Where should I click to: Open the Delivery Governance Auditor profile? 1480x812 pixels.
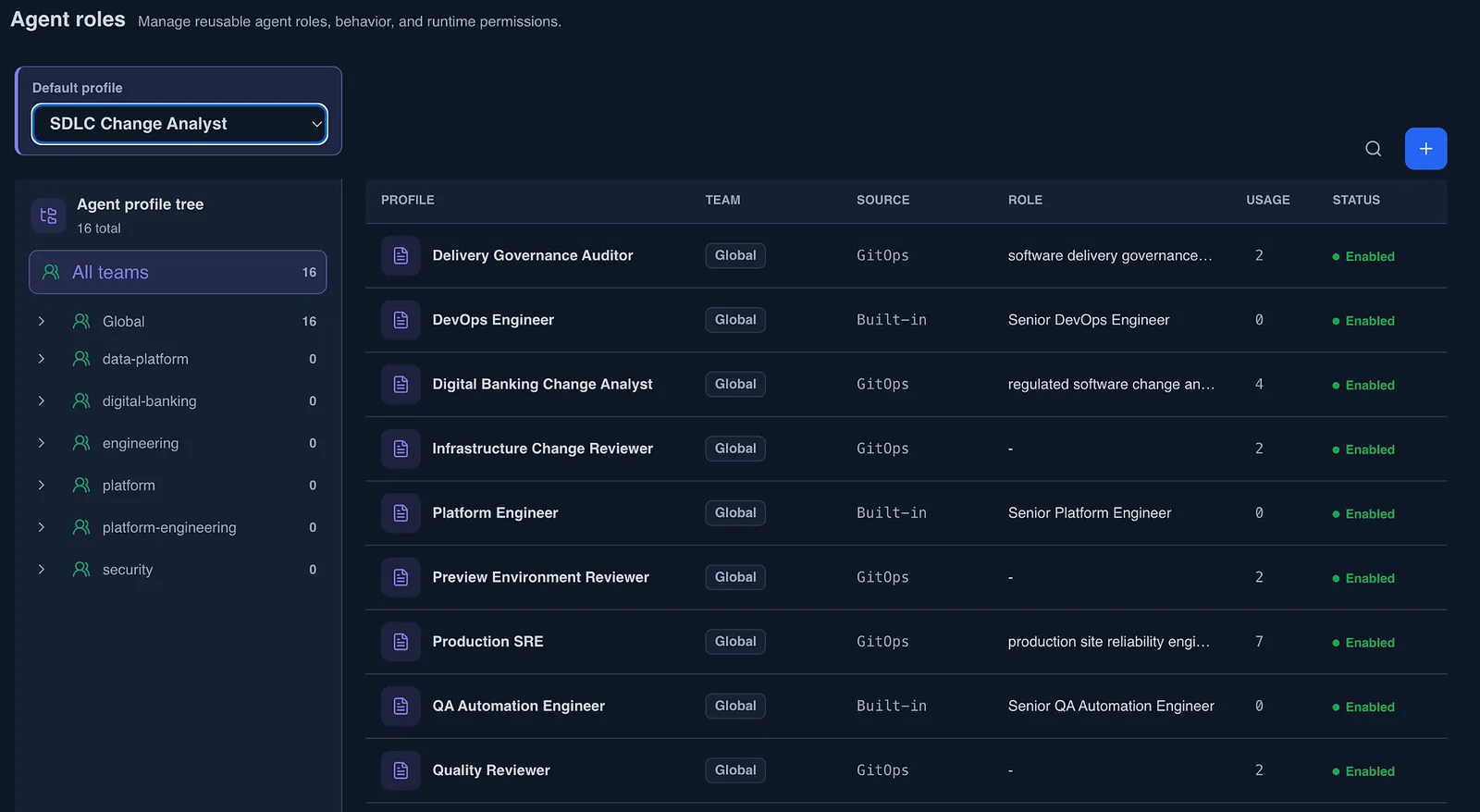pyautogui.click(x=533, y=255)
